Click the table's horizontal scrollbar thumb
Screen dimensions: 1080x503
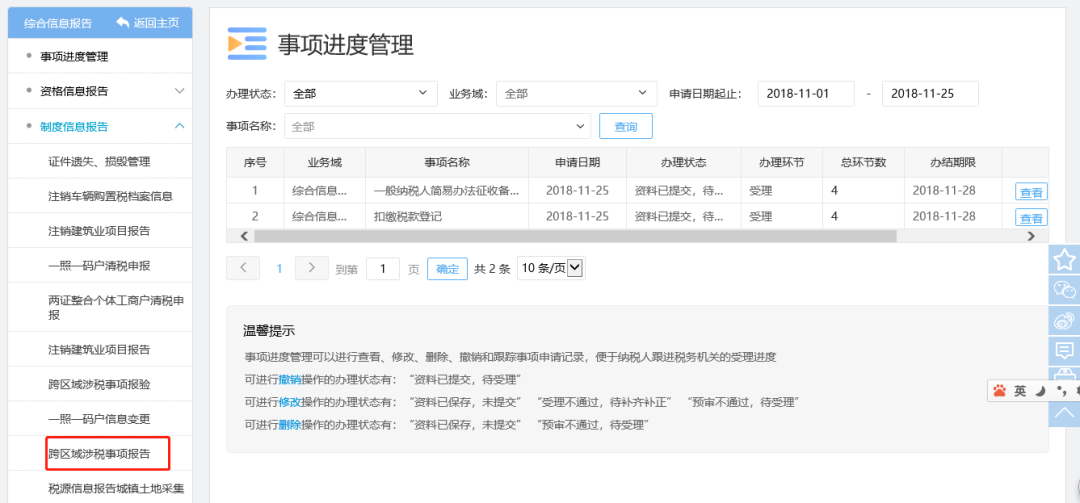point(575,236)
